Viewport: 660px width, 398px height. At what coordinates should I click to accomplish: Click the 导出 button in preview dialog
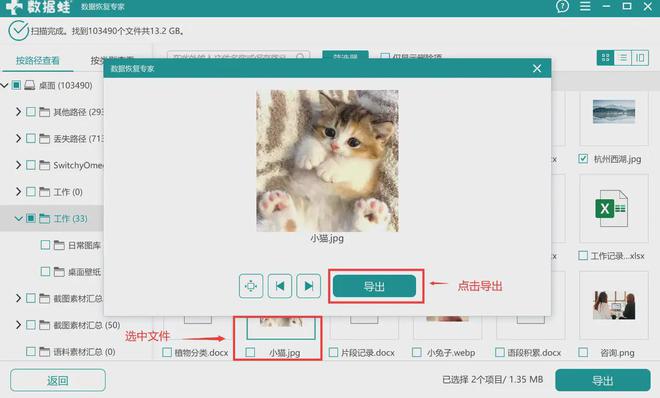coord(374,287)
